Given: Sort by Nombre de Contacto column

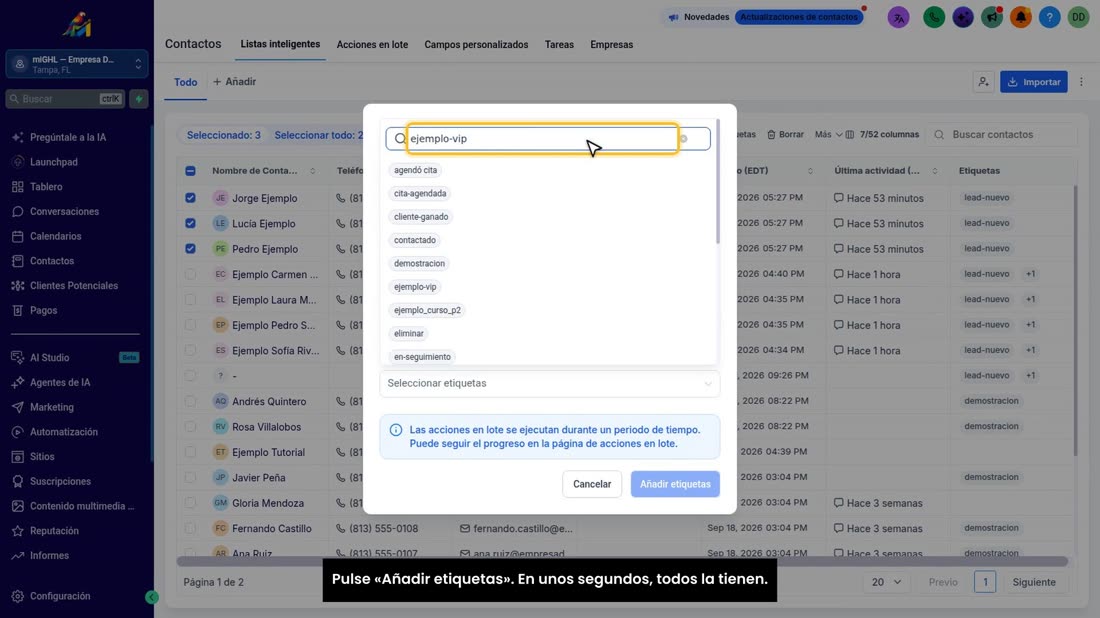Looking at the screenshot, I should (312, 171).
